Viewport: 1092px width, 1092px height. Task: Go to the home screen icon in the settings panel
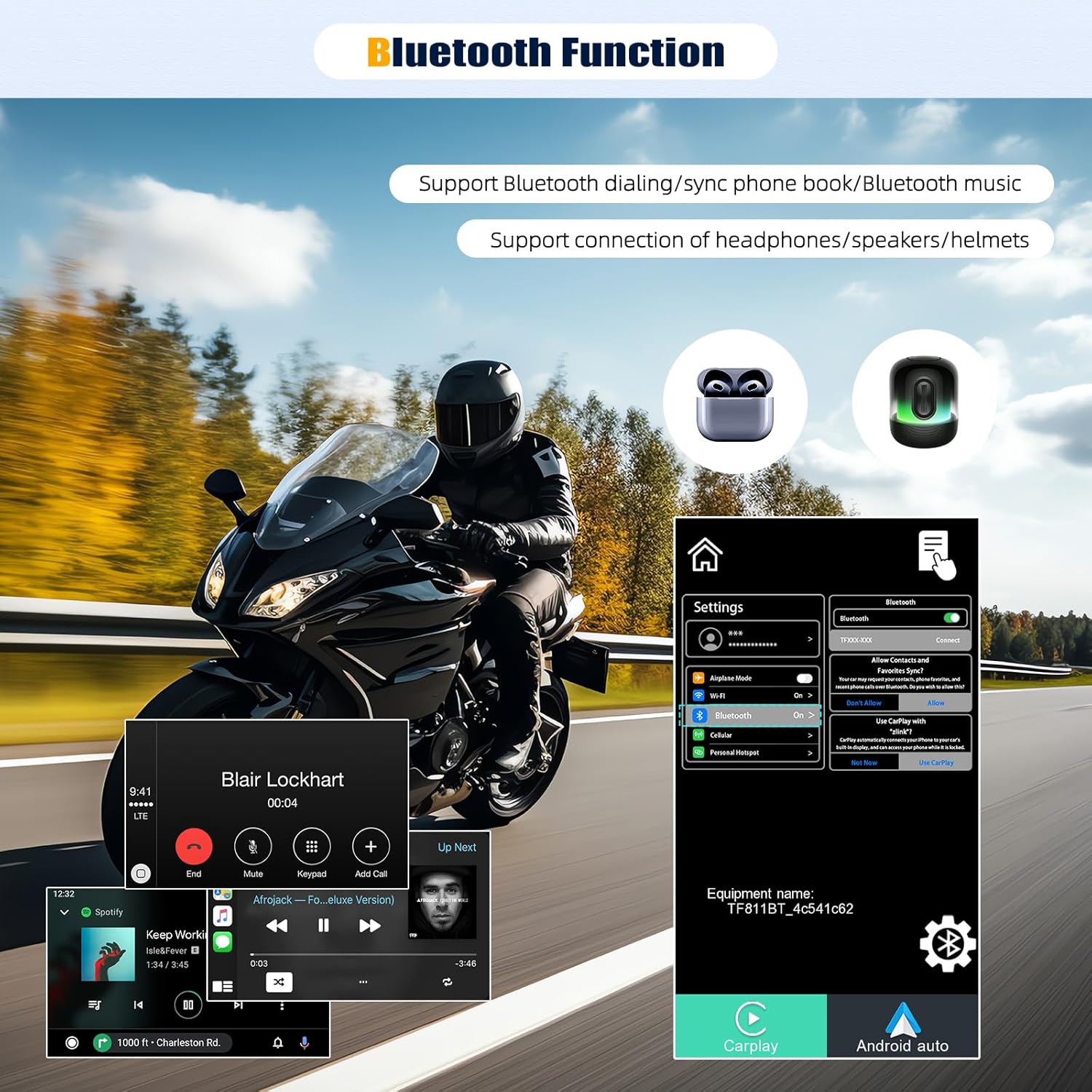[705, 555]
